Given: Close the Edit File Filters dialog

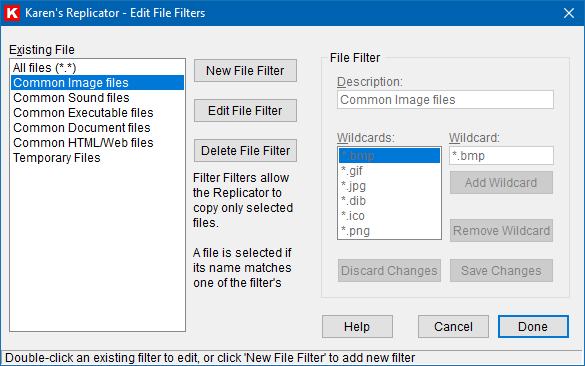Looking at the screenshot, I should (x=569, y=13).
